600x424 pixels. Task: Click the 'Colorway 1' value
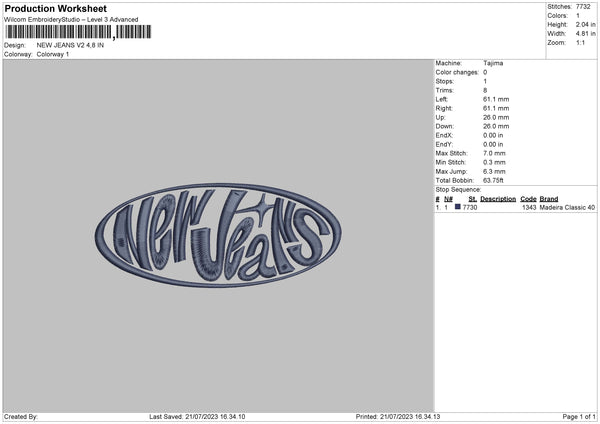pos(53,54)
